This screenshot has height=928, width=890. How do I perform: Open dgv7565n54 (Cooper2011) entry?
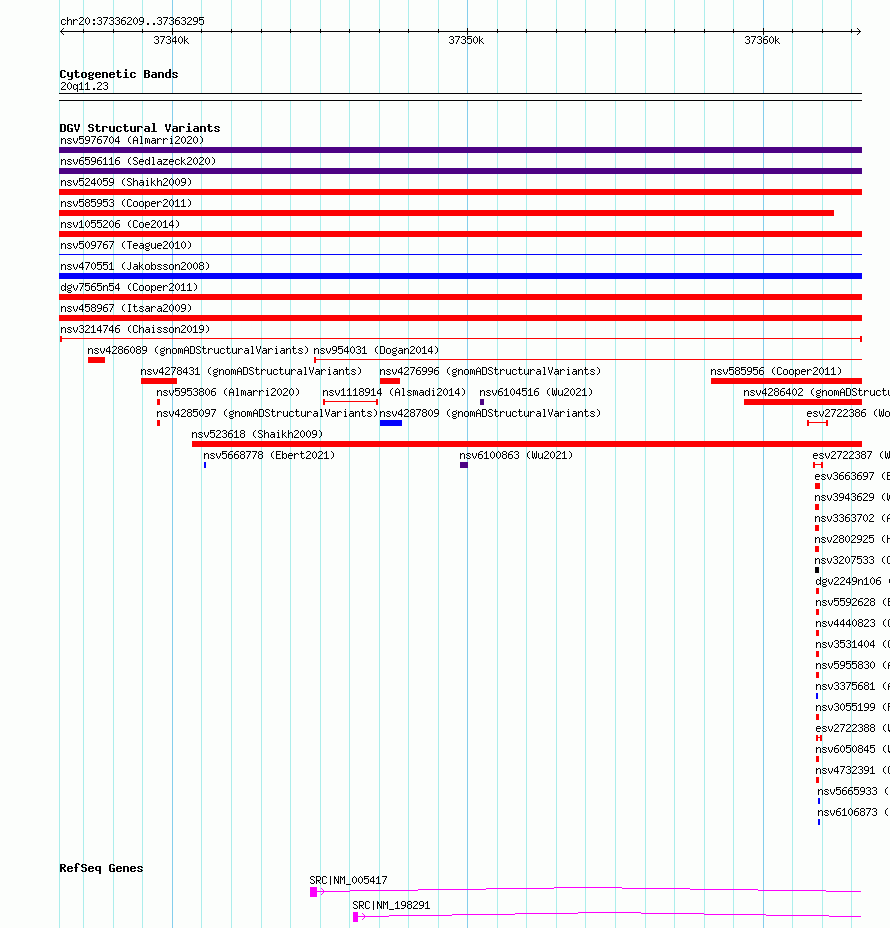129,287
